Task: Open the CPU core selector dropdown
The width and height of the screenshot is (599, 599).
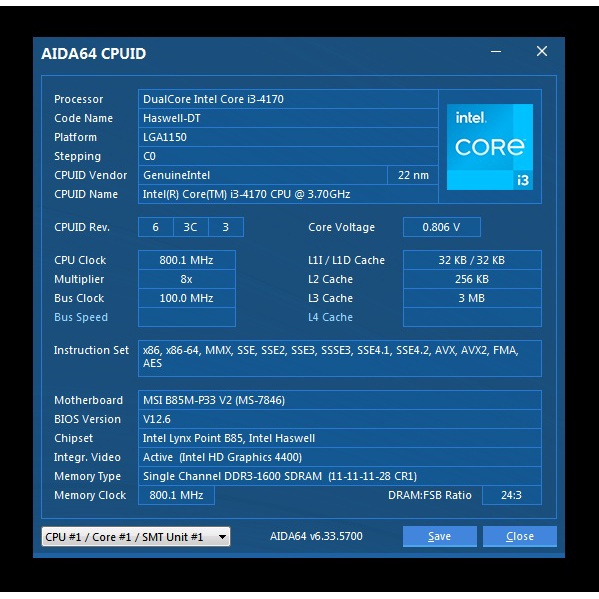Action: tap(136, 537)
